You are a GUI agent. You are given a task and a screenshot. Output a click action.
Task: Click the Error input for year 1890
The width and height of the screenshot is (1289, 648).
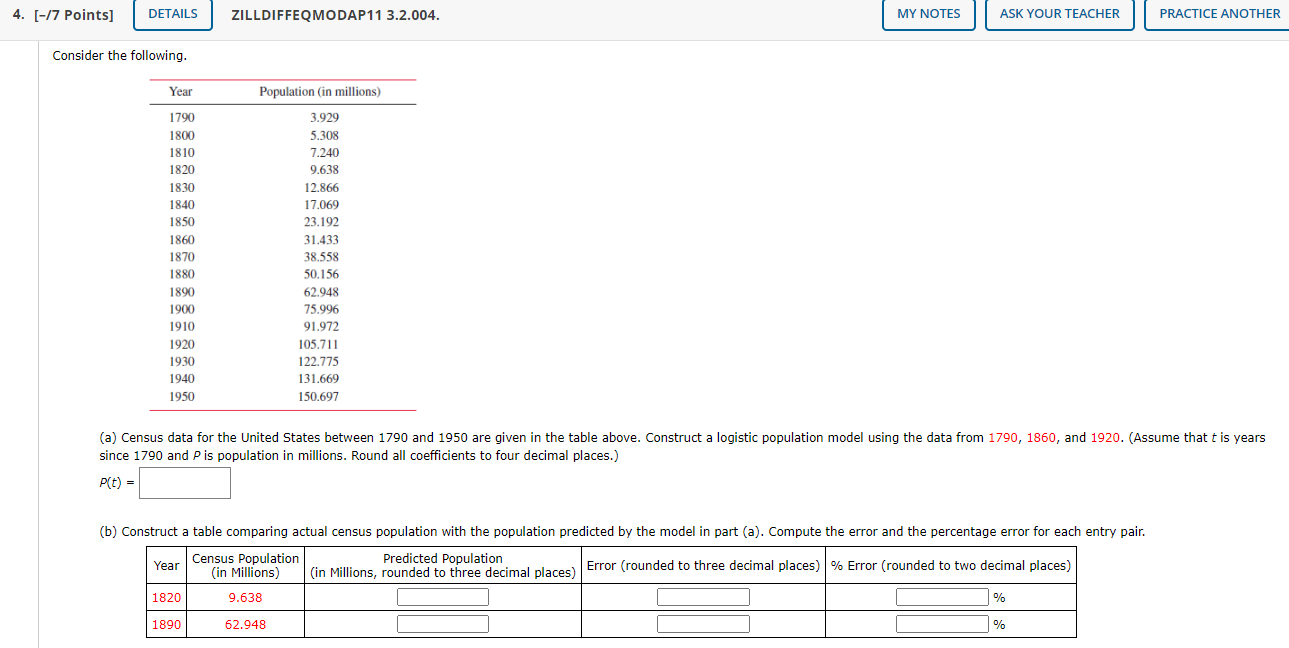pyautogui.click(x=702, y=623)
